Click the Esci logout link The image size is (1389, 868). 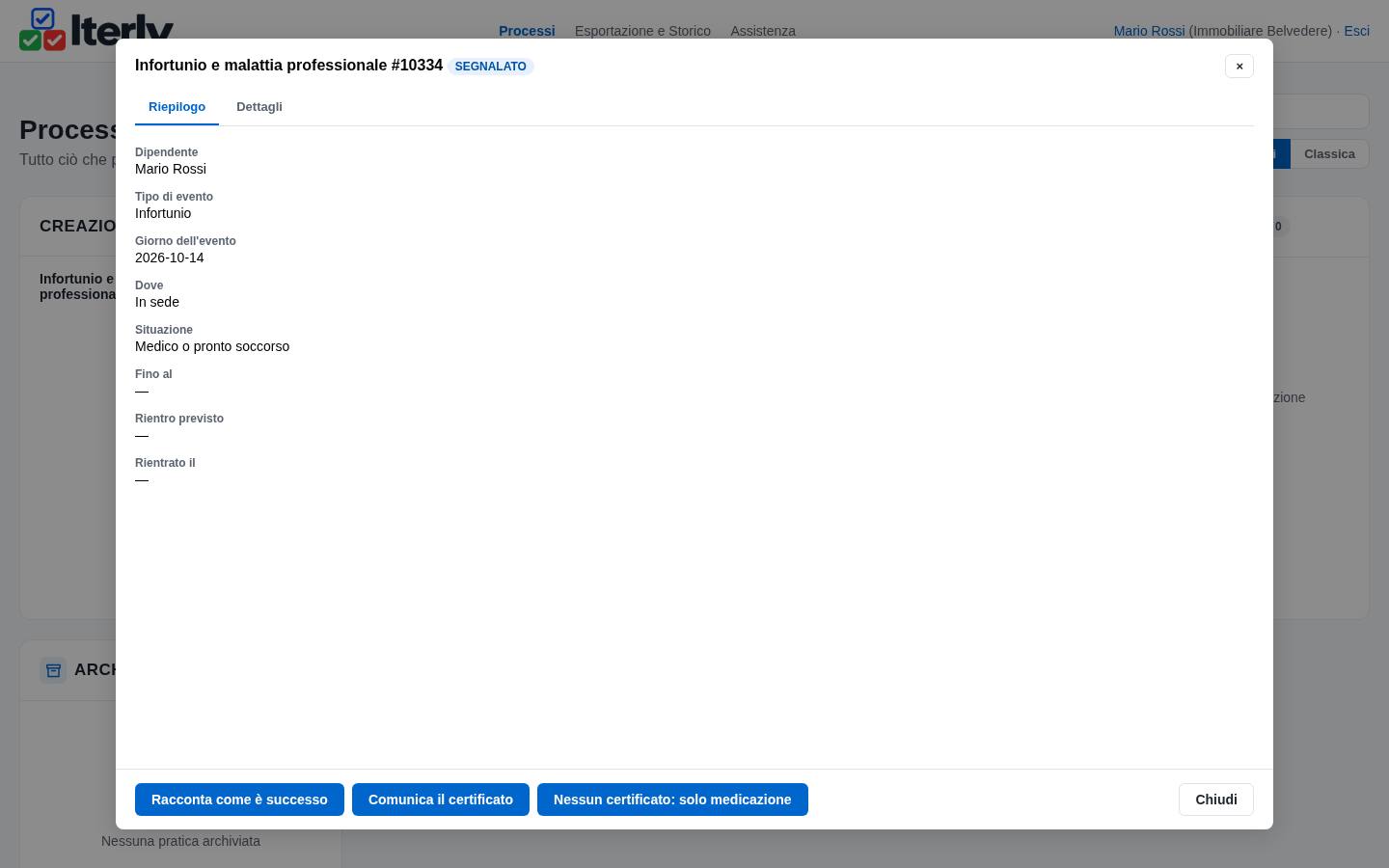click(1356, 31)
